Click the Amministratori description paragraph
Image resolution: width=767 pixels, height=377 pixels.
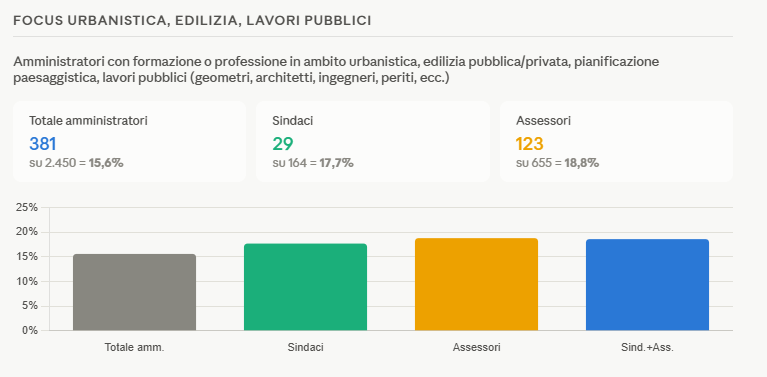[336, 69]
